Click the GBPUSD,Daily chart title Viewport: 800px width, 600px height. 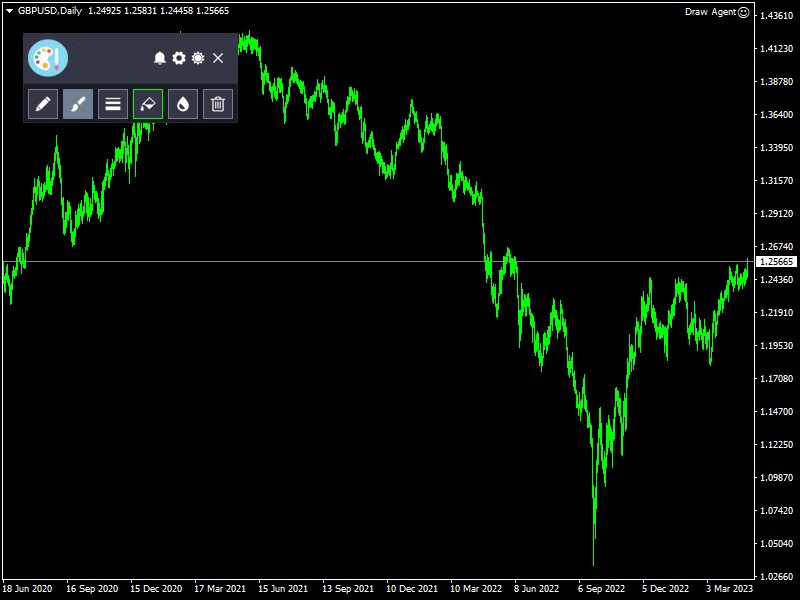pos(50,11)
